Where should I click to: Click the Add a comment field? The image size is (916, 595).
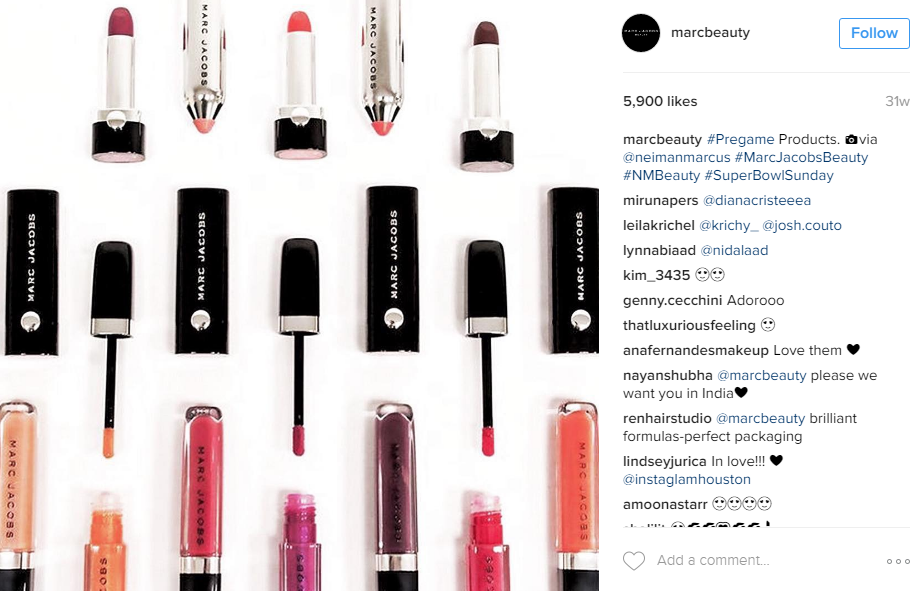click(x=713, y=561)
